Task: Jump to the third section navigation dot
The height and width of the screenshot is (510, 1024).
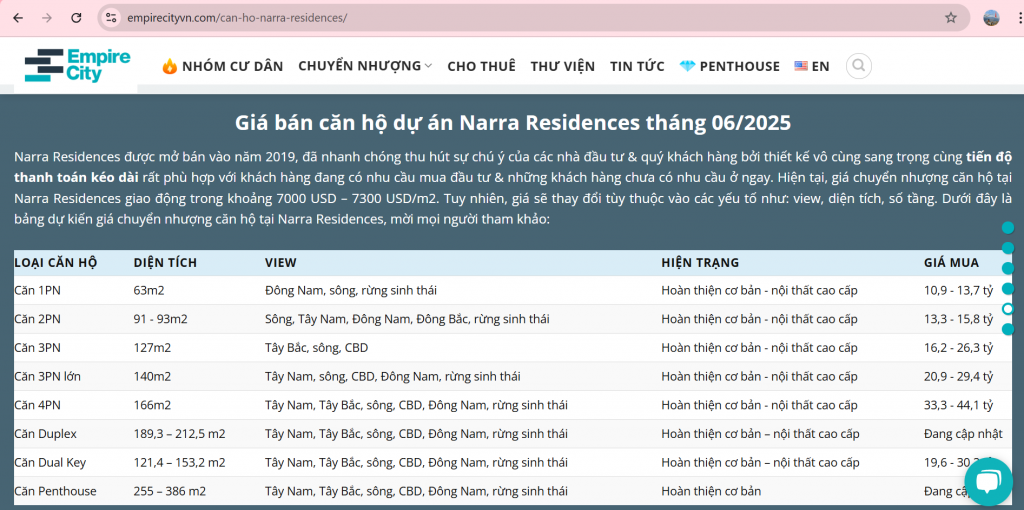Action: [x=1008, y=268]
